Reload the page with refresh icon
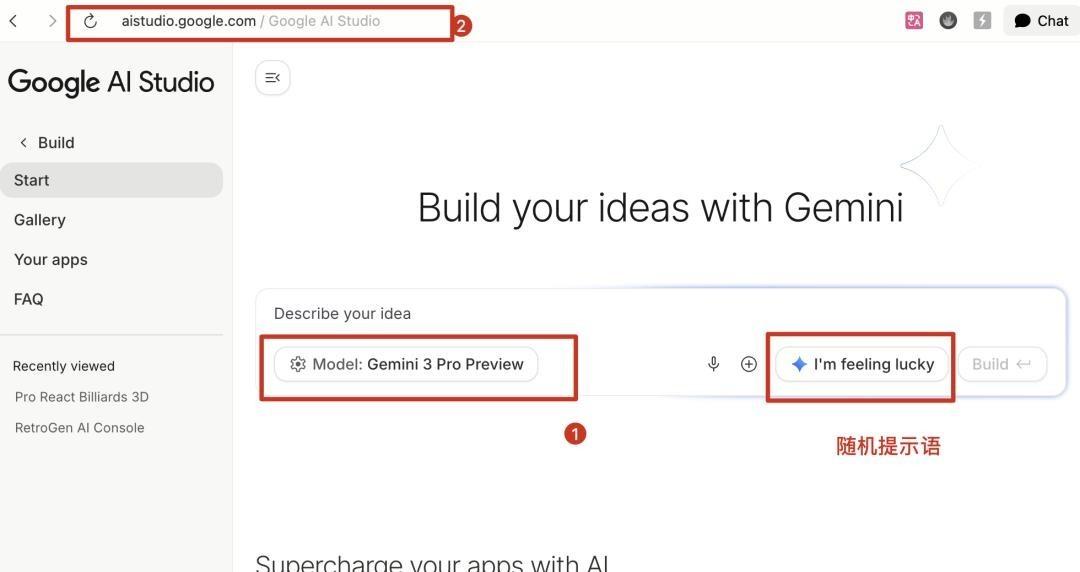Screen dimensions: 1080x572 click(90, 21)
